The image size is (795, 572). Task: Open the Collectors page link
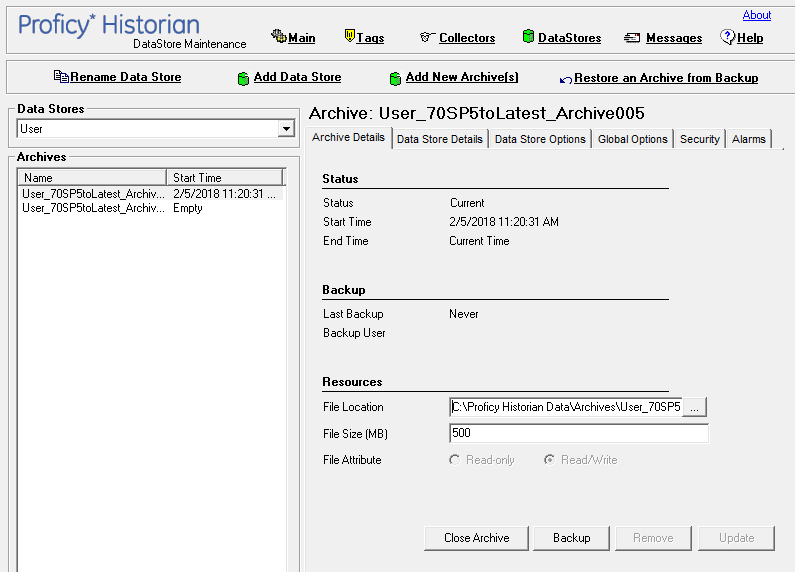(x=467, y=38)
